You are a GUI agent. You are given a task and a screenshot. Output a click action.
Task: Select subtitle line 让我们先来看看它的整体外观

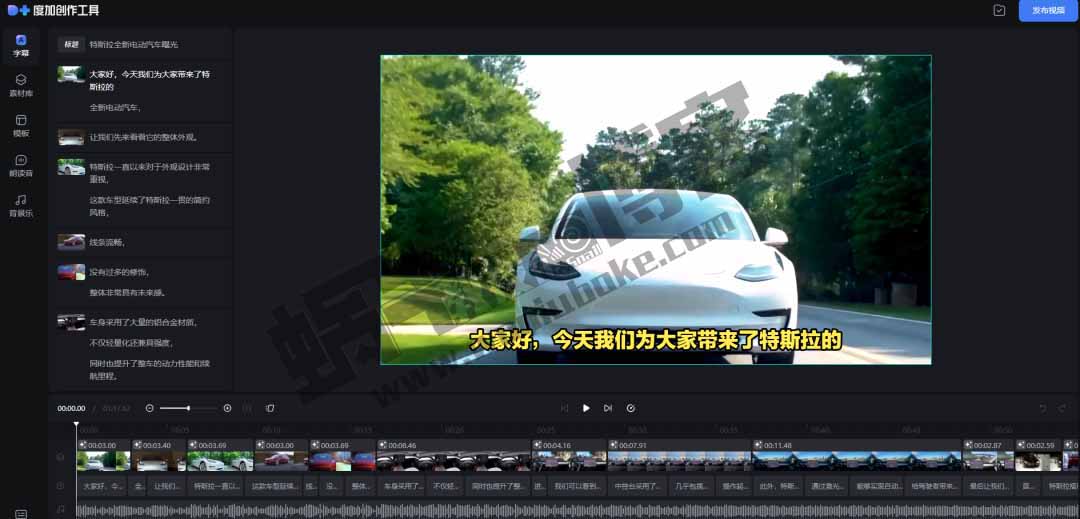[143, 137]
